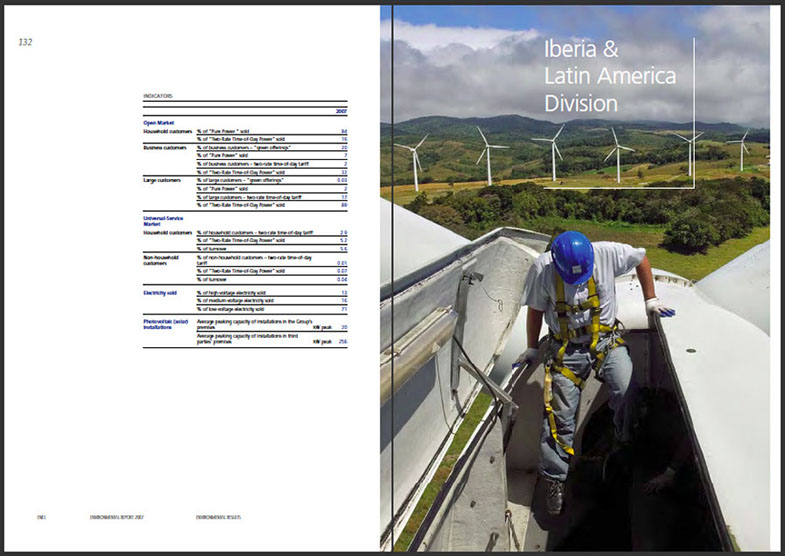785x556 pixels.
Task: Click the "Enel" footer text
Action: point(43,518)
